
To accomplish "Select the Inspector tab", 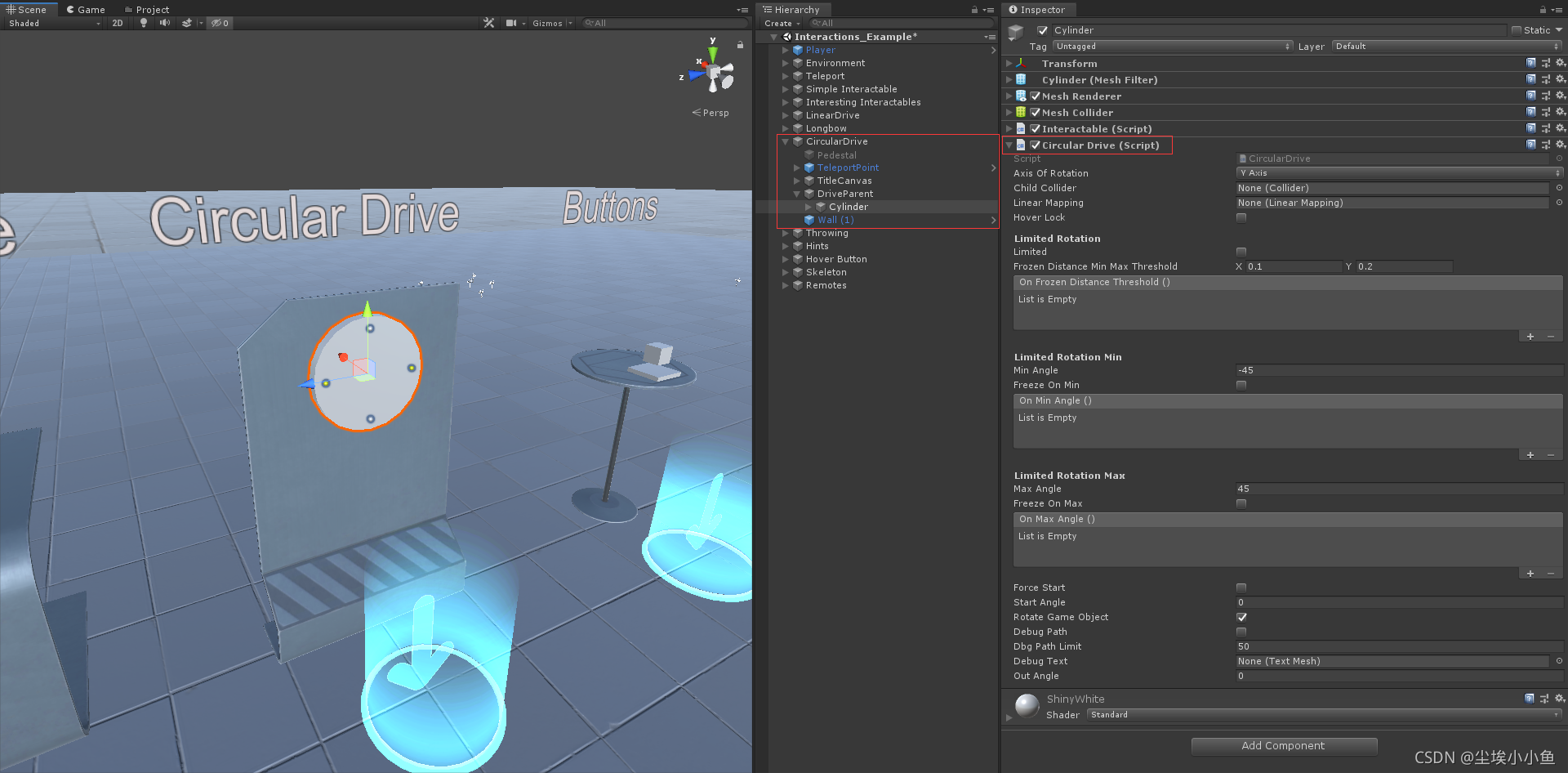I will point(1037,10).
